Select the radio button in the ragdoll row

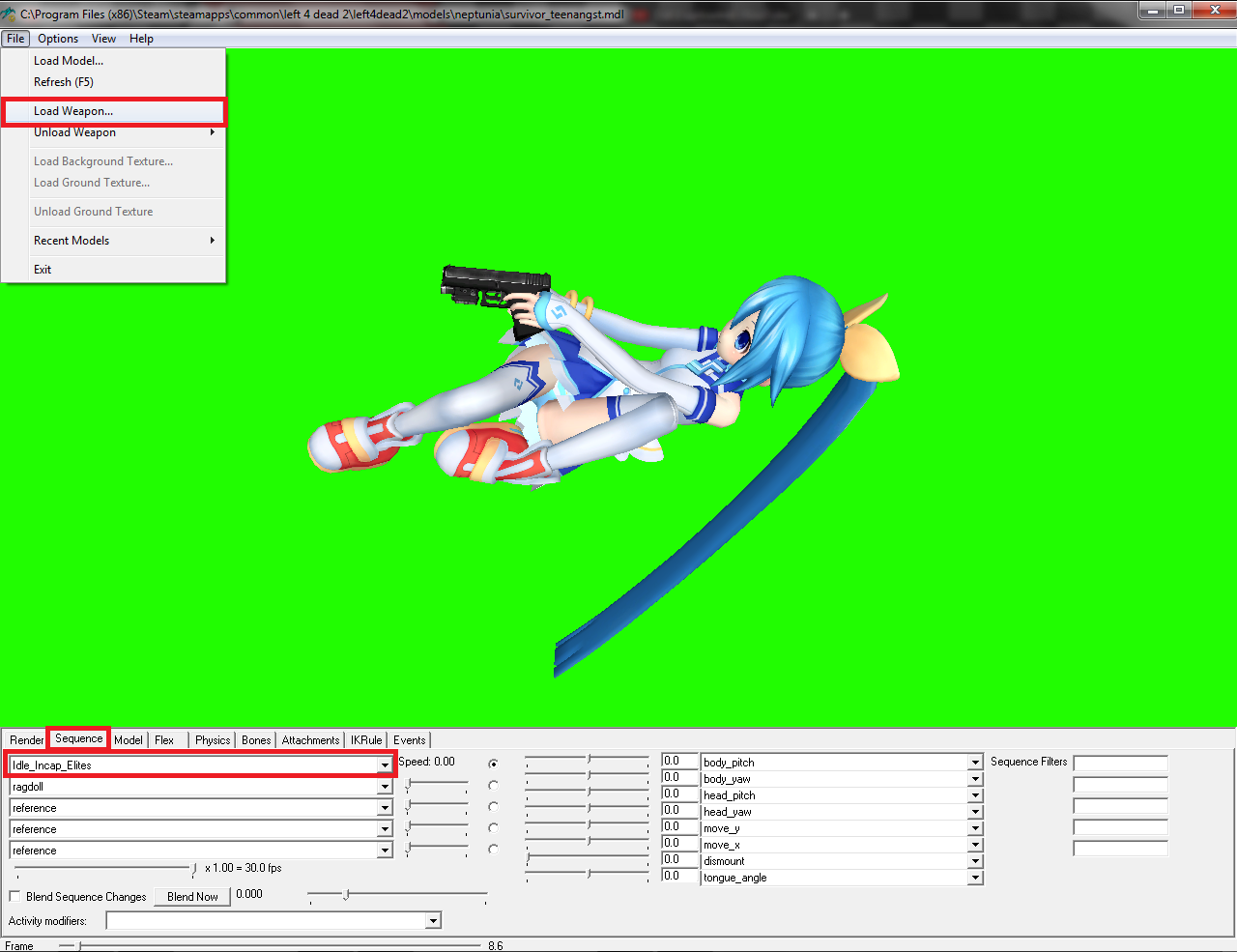click(493, 785)
